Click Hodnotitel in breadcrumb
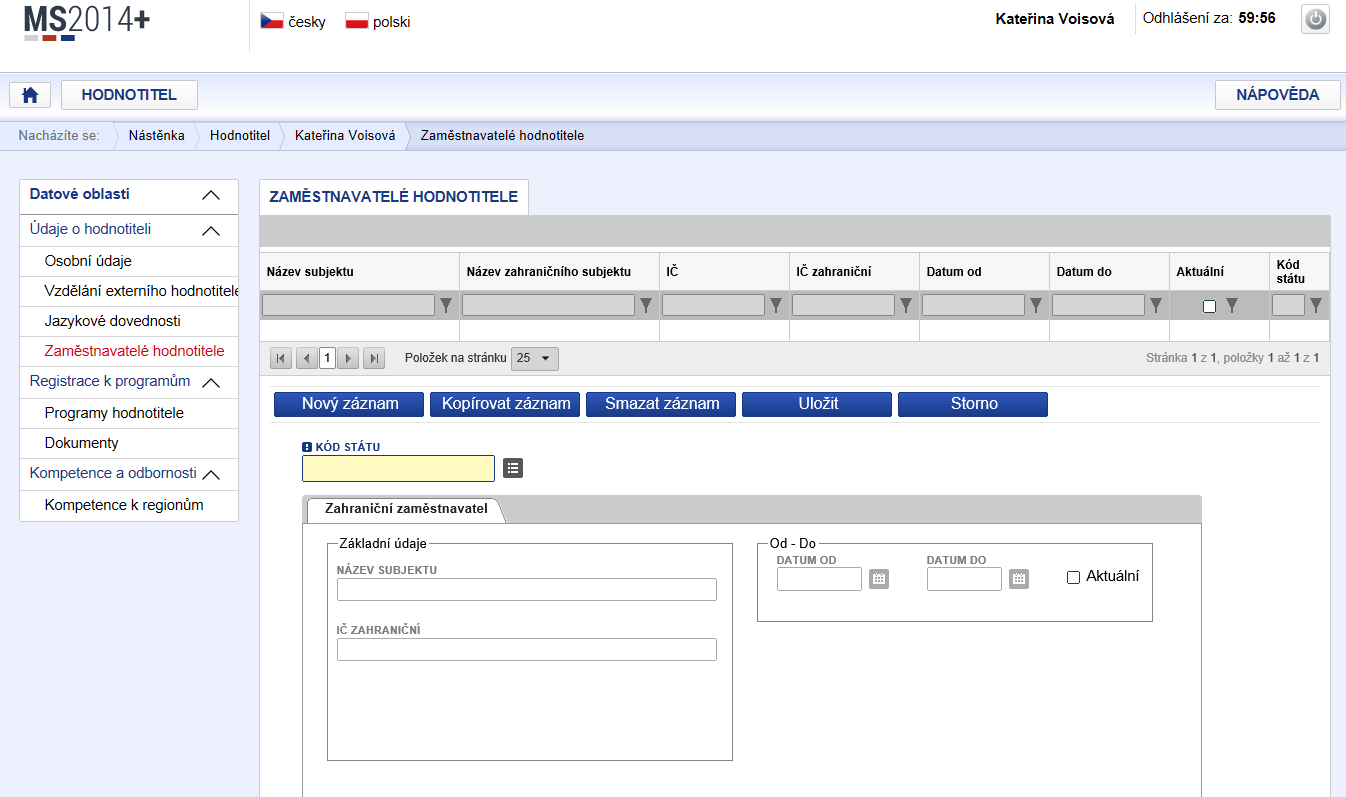This screenshot has width=1346, height=797. pos(240,136)
